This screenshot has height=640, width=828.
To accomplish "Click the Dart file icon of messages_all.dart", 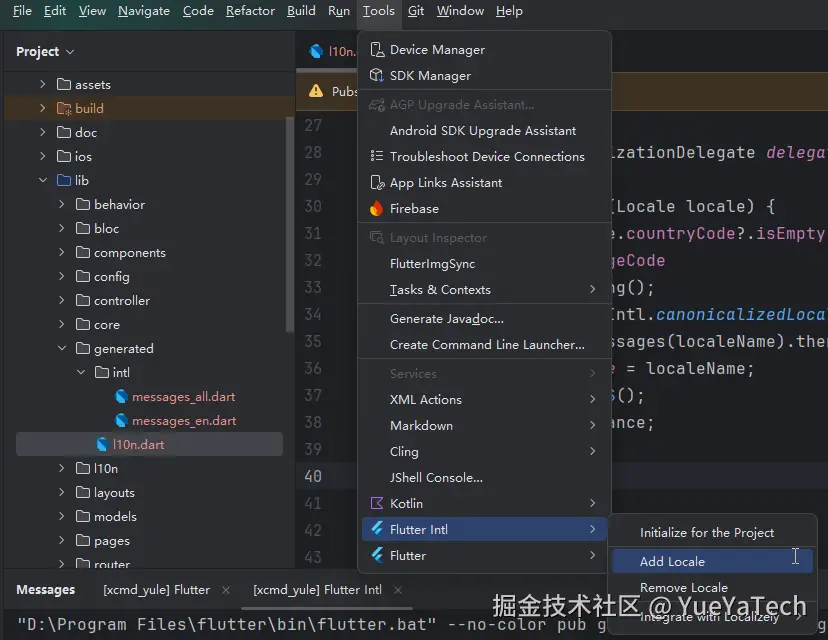I will [x=121, y=397].
